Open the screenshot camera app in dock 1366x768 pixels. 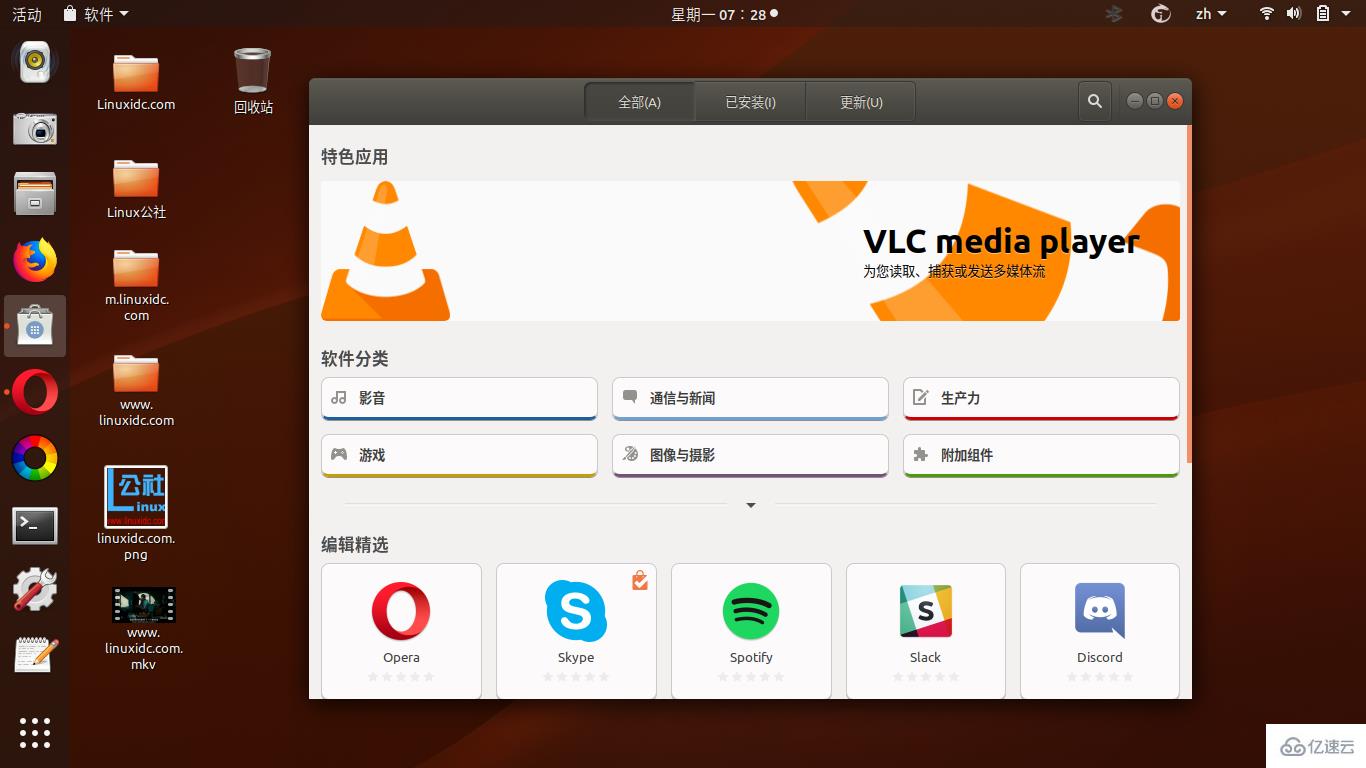click(35, 128)
